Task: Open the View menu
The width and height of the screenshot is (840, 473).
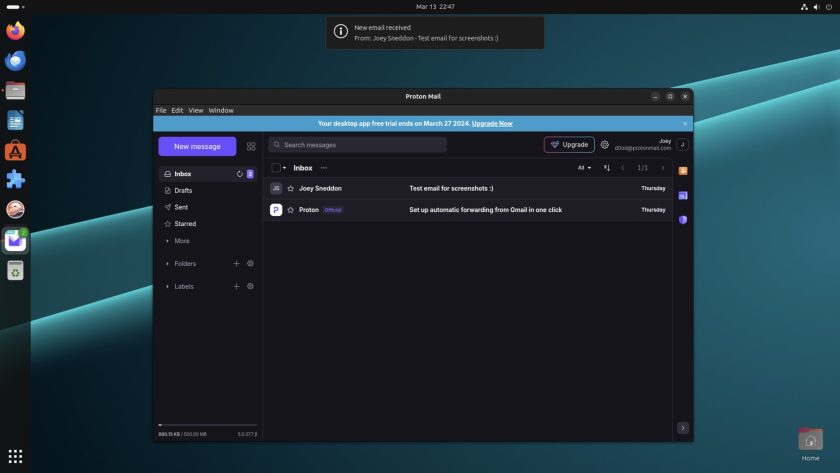Action: pos(196,110)
